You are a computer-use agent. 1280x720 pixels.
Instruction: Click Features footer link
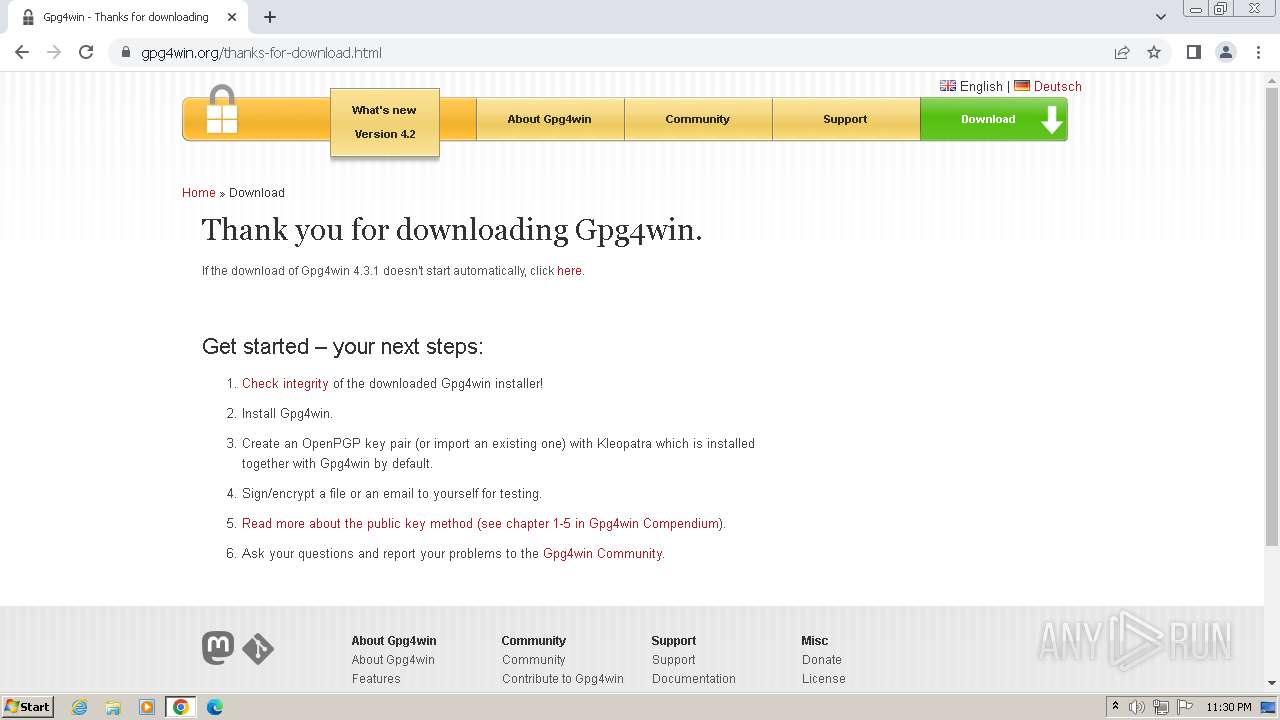coord(376,679)
